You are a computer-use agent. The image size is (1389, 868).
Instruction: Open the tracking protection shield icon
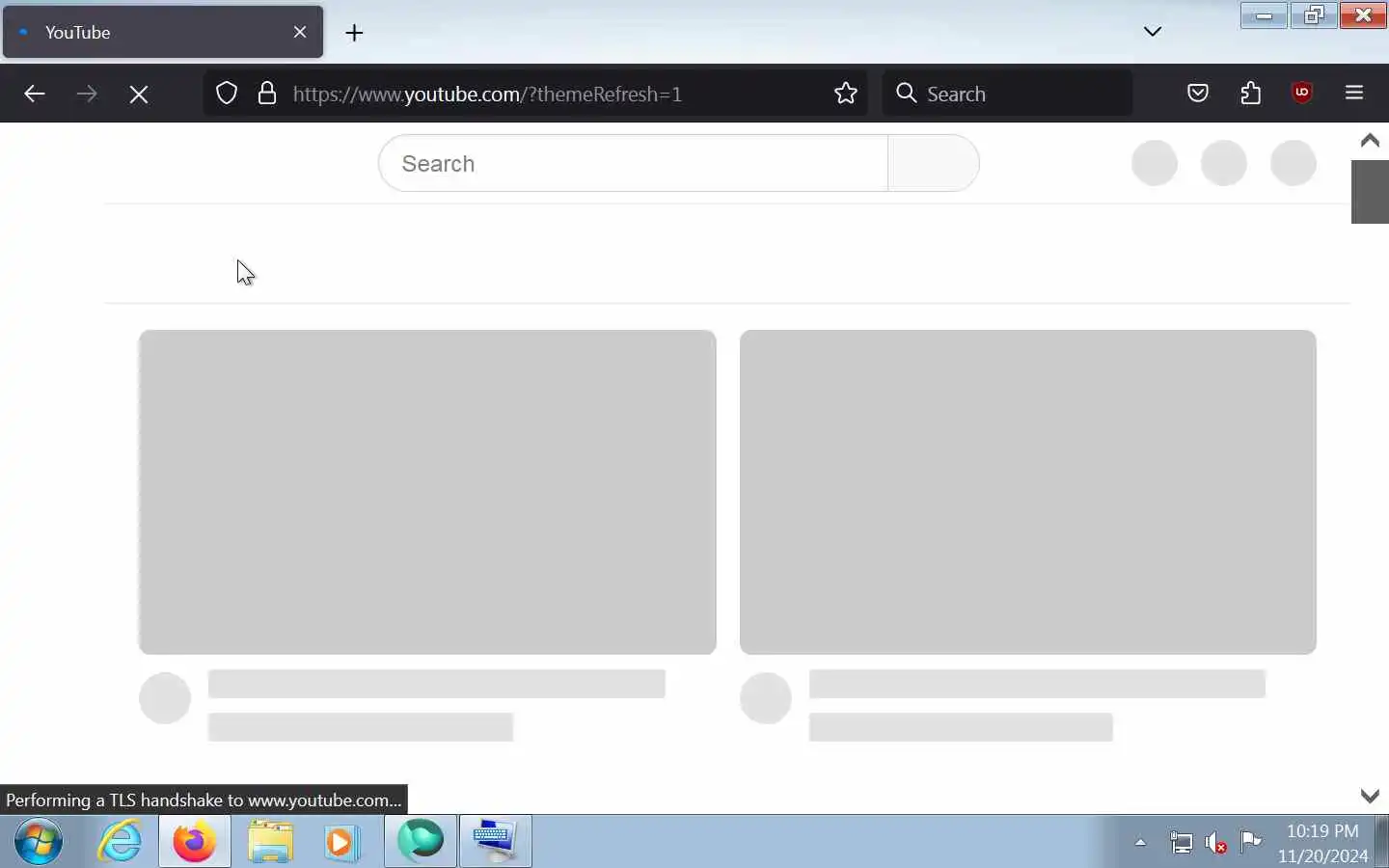point(227,94)
